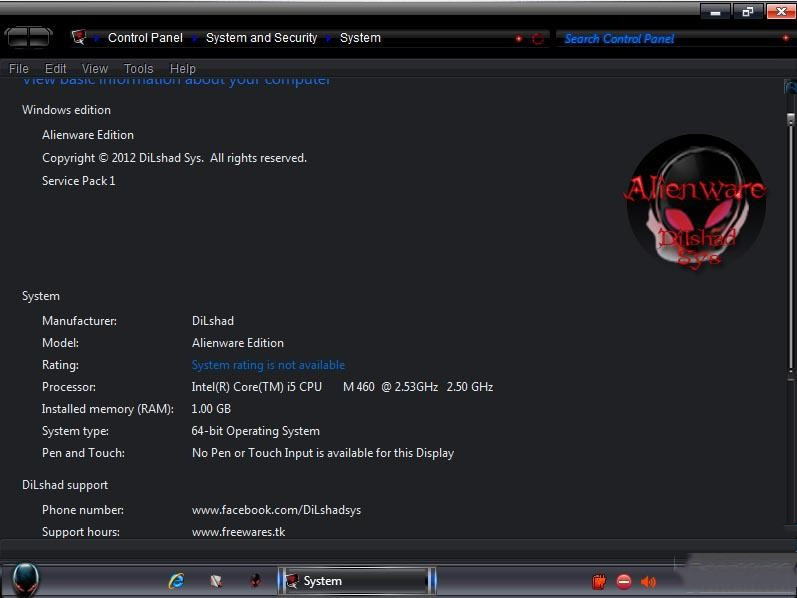Launch Internet Explorer from the taskbar
Viewport: 797px width, 598px height.
pyautogui.click(x=176, y=580)
